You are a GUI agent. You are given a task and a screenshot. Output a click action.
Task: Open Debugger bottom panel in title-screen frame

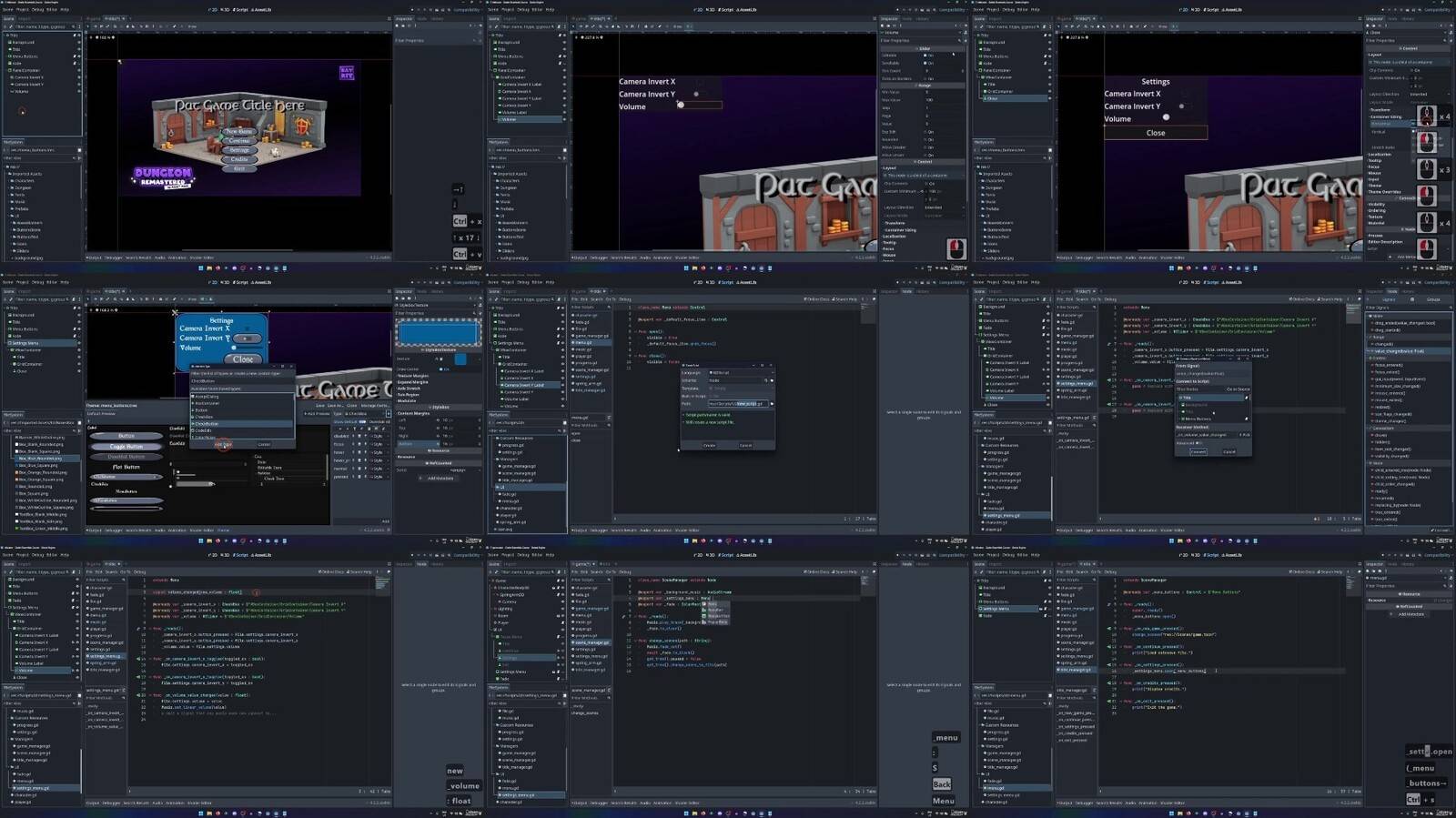(111, 258)
